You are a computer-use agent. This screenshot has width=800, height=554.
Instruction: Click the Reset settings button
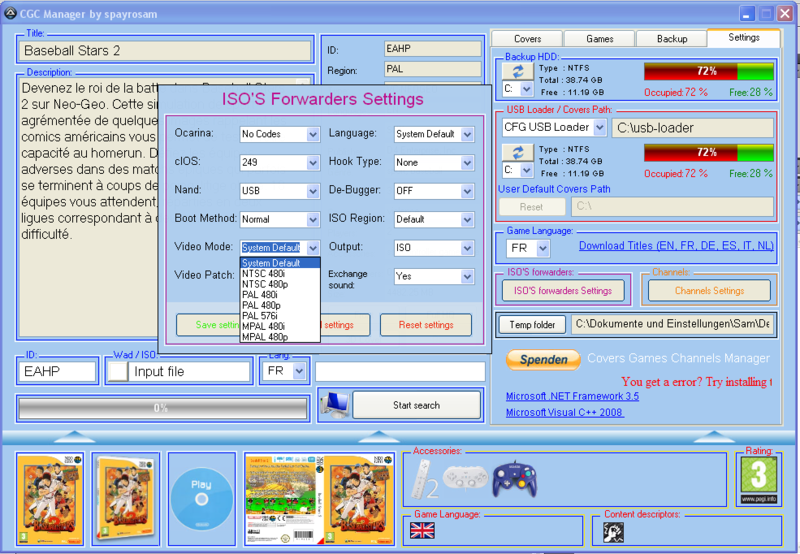tap(426, 325)
